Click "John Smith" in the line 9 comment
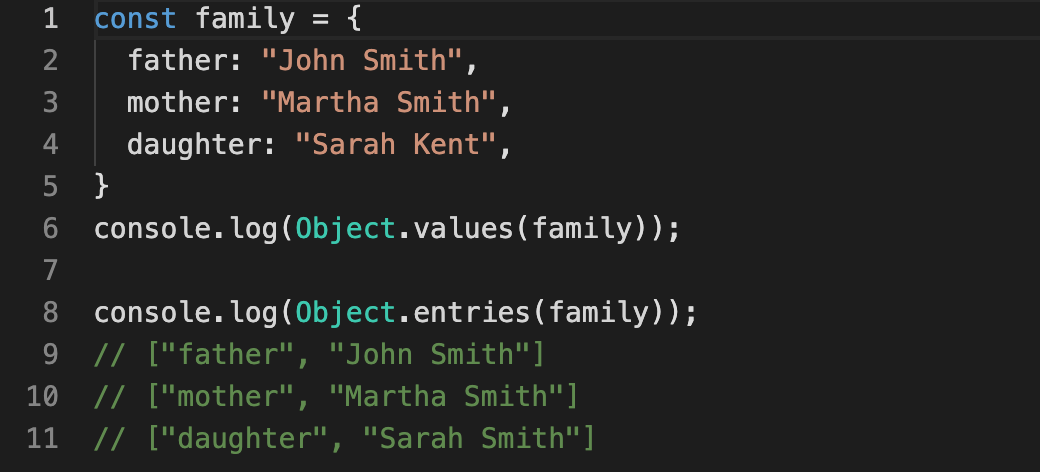Screen dimensions: 1040x472 (429, 354)
